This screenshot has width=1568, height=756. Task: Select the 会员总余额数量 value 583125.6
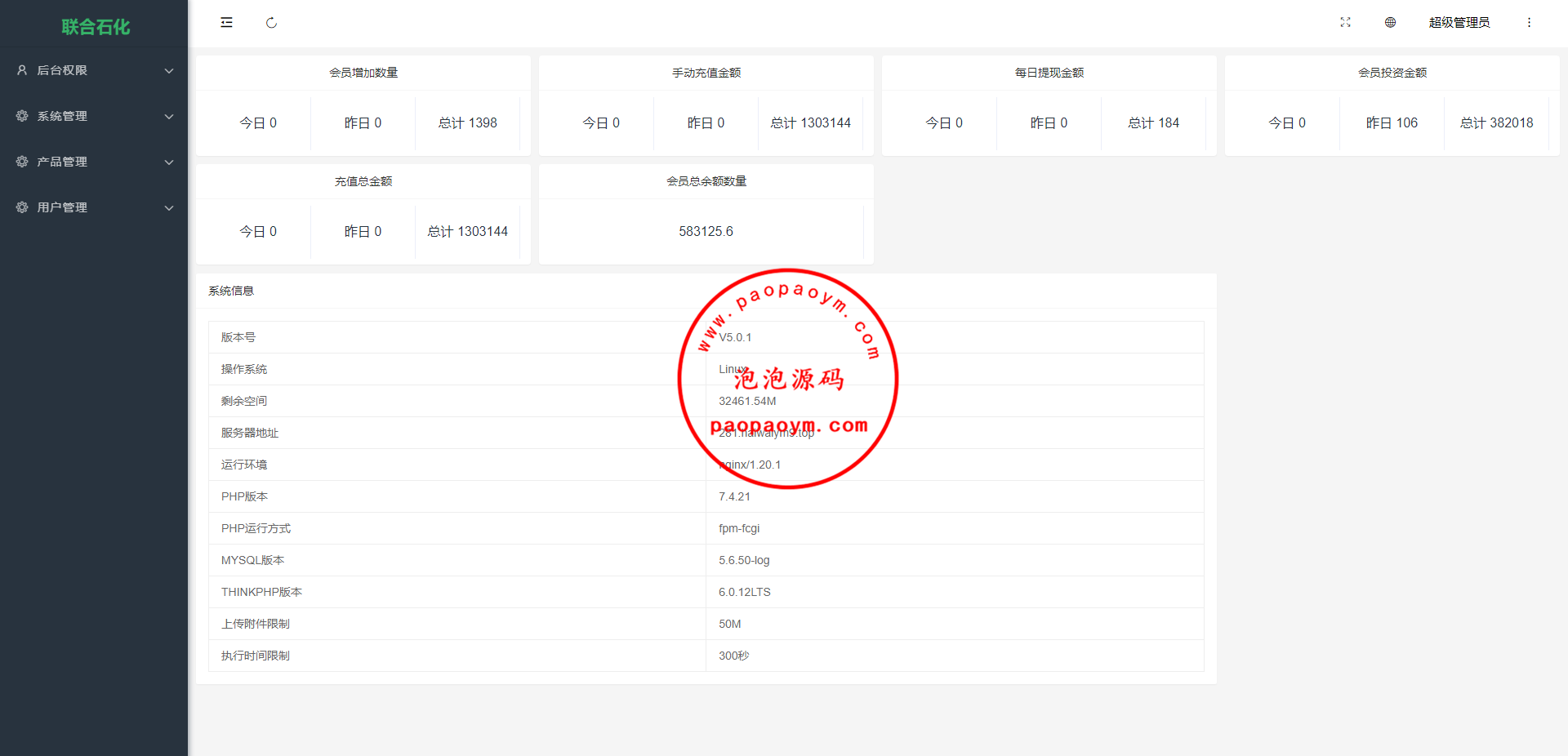(x=706, y=232)
